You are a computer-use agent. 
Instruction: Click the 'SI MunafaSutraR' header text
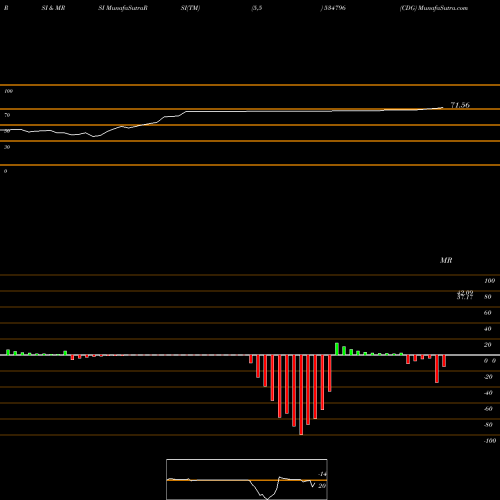[123, 8]
